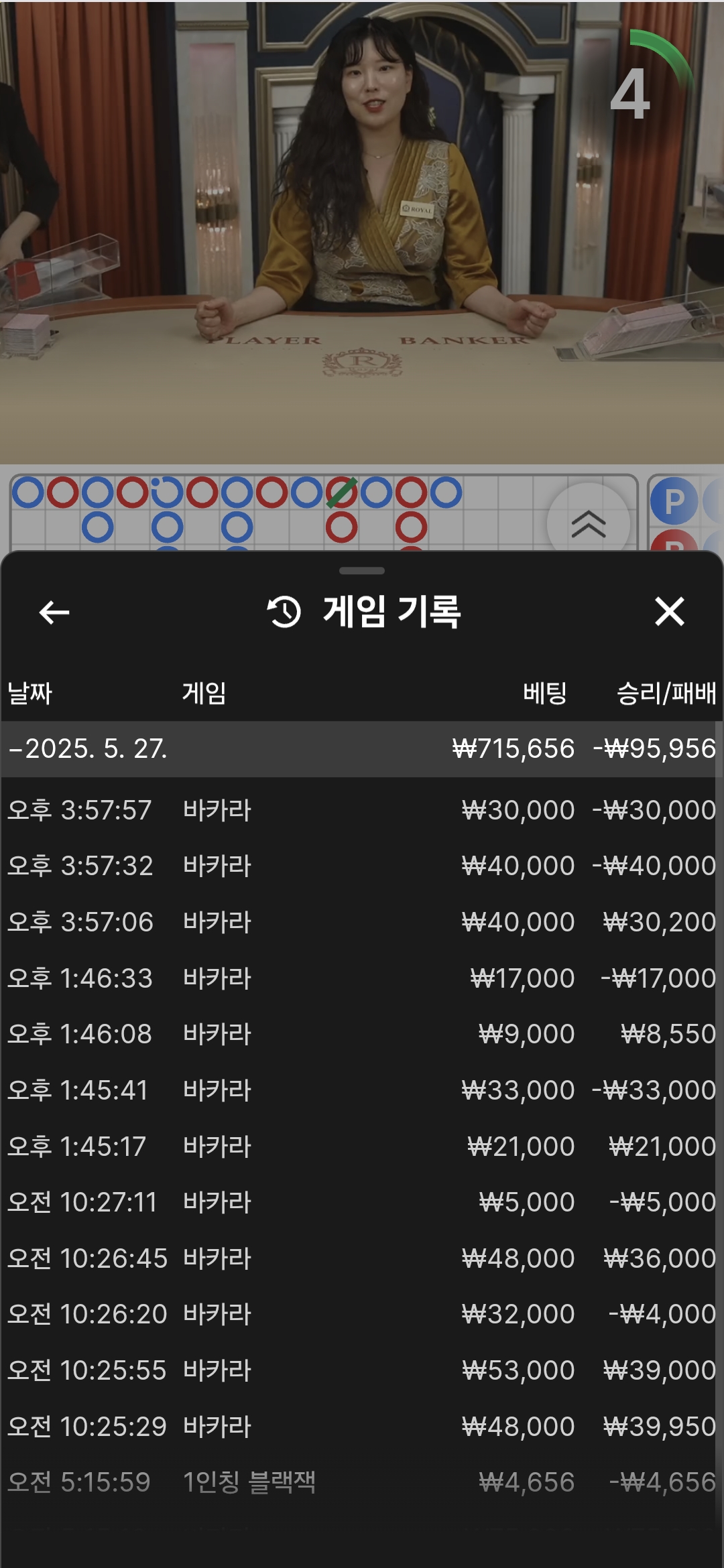The height and width of the screenshot is (1568, 724).
Task: Collapse the 2025. 5. 27. date group
Action: (x=362, y=748)
